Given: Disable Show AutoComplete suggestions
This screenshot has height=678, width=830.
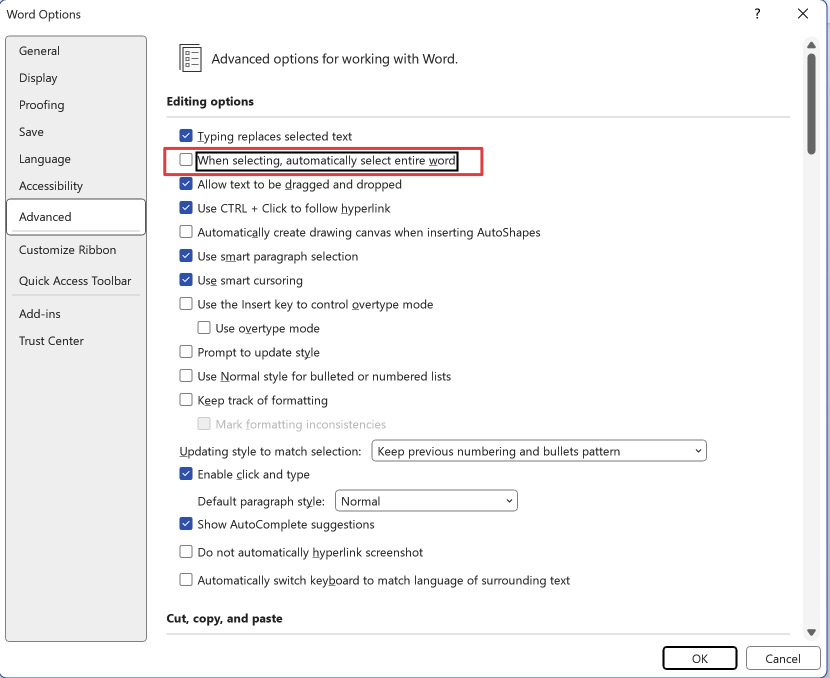Looking at the screenshot, I should tap(186, 524).
